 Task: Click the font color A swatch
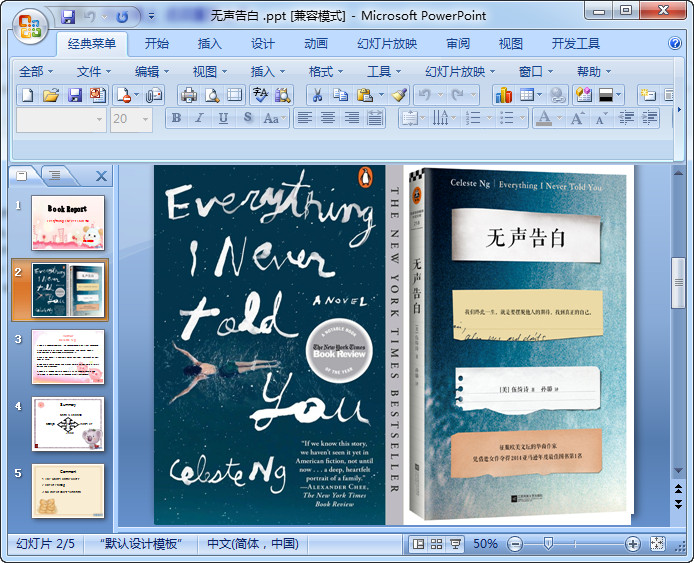pos(544,118)
